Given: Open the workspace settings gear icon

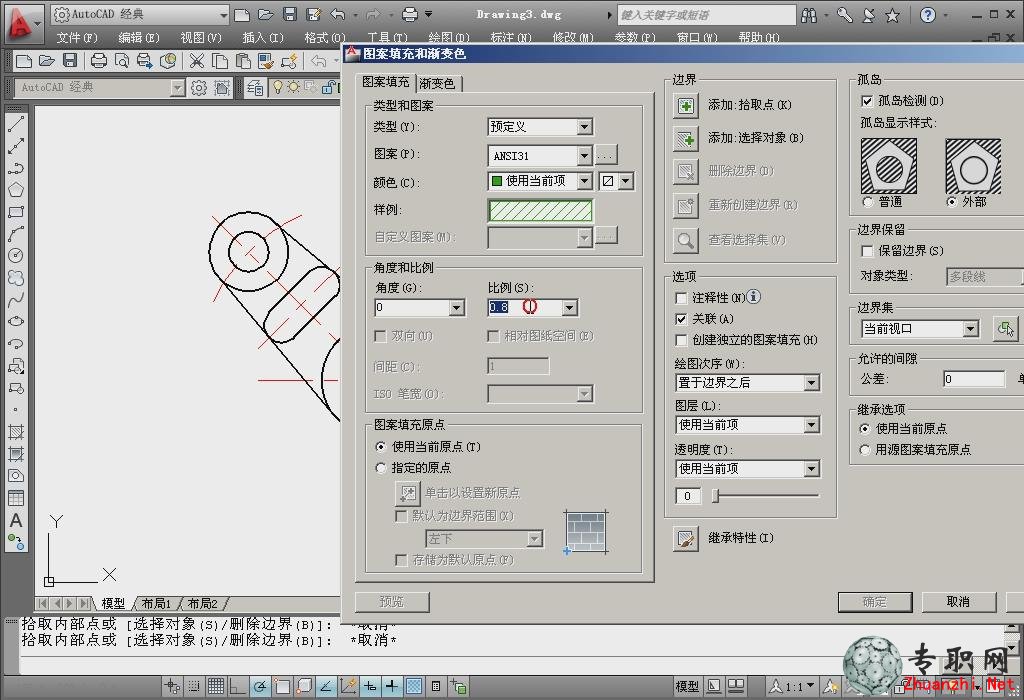Looking at the screenshot, I should pyautogui.click(x=199, y=88).
